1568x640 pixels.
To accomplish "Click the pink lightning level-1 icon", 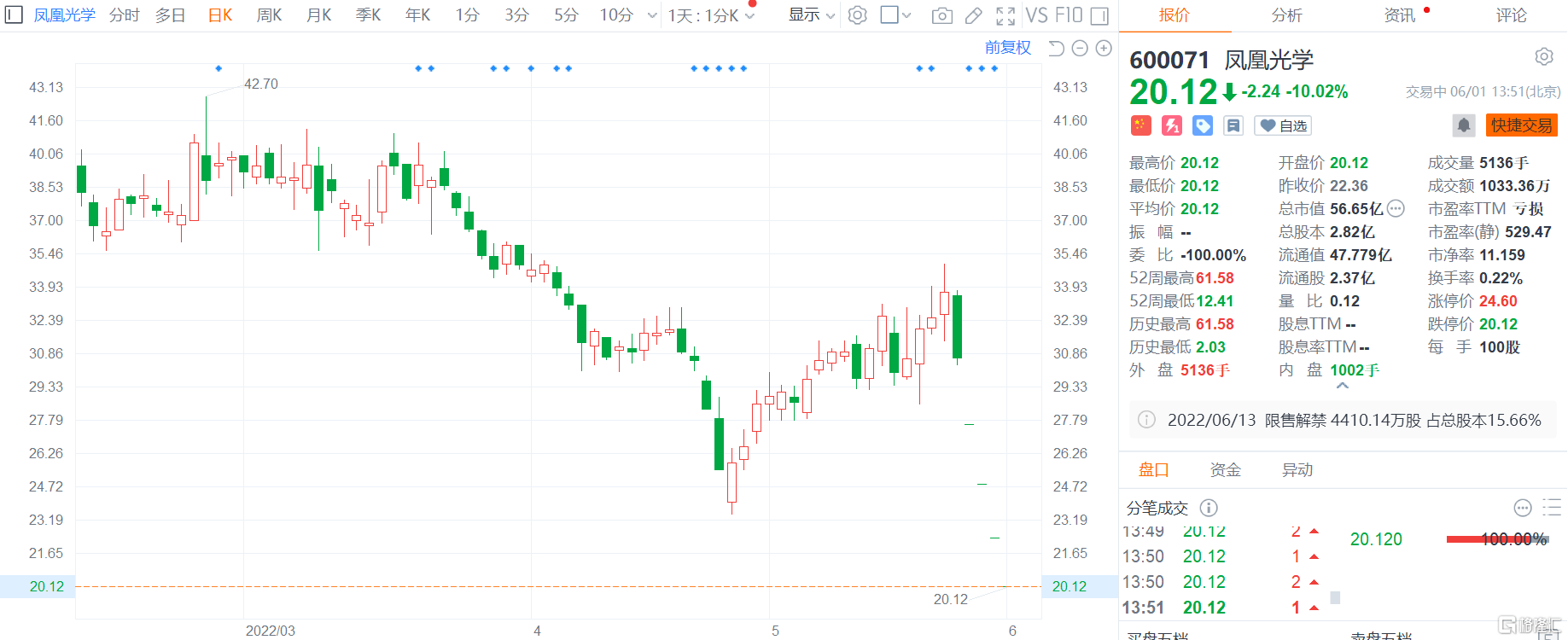I will pos(1172,125).
